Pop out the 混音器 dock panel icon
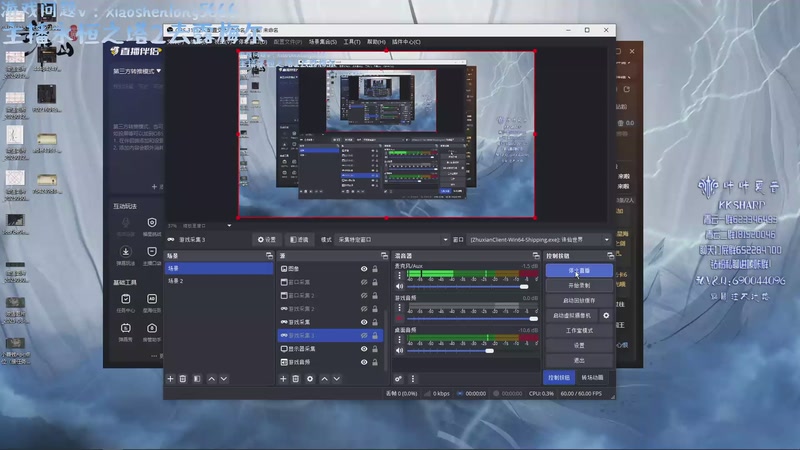Screen dimensions: 800x450 coord(536,256)
